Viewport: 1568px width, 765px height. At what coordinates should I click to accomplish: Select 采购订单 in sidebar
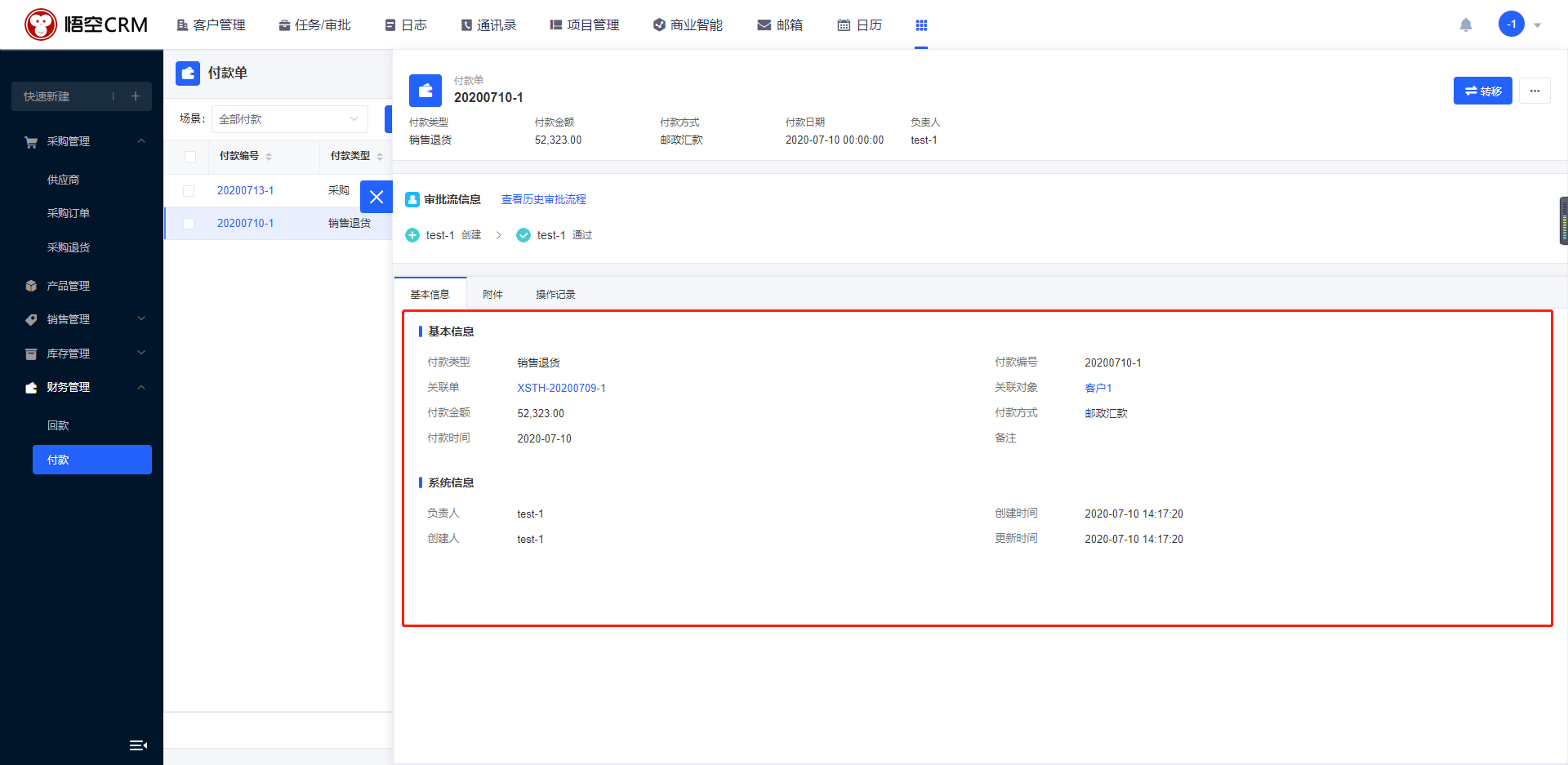(69, 213)
